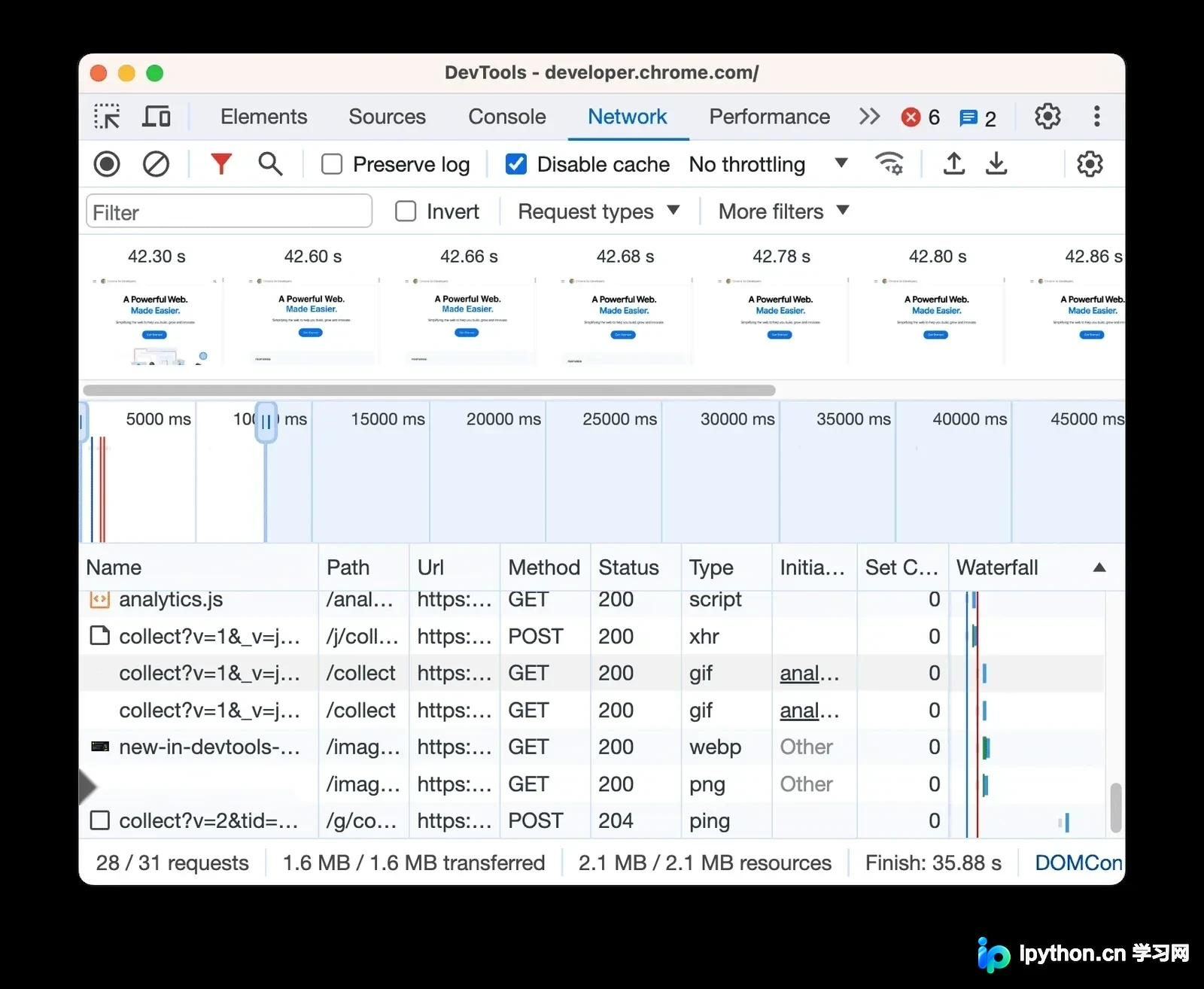1204x989 pixels.
Task: Open Network panel settings gear
Action: 1090,163
